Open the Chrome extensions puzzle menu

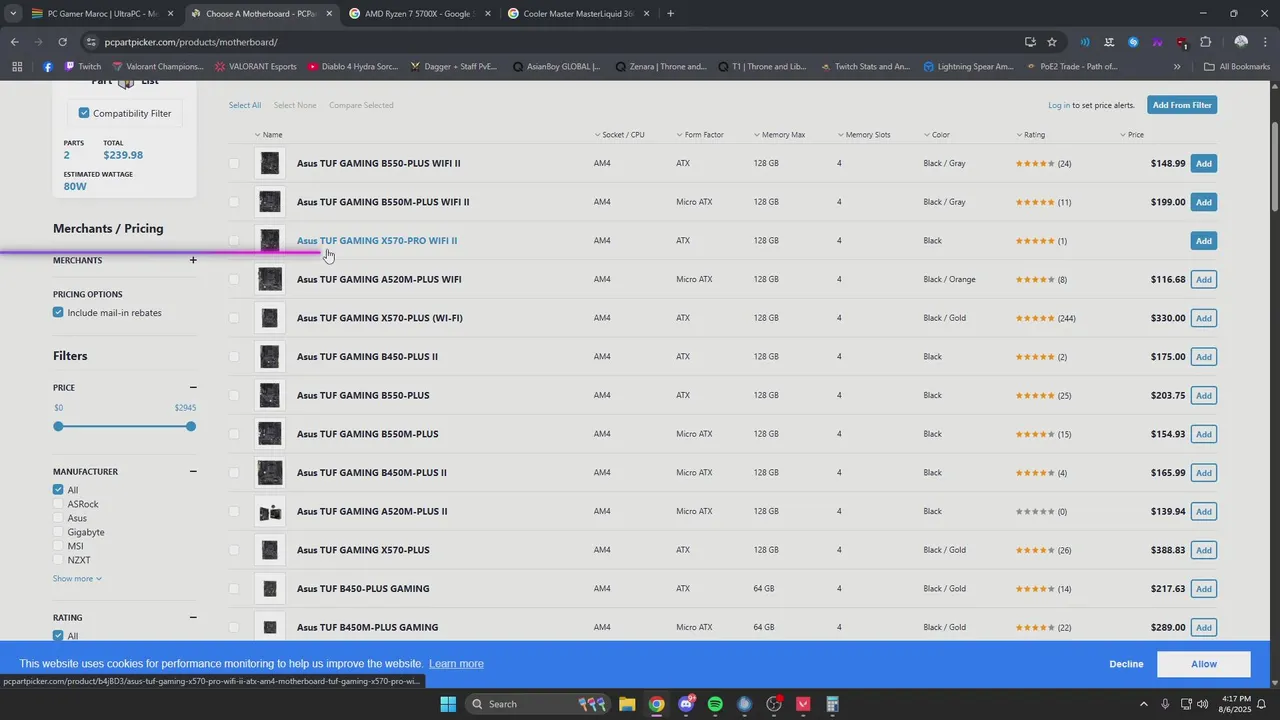coord(1206,42)
